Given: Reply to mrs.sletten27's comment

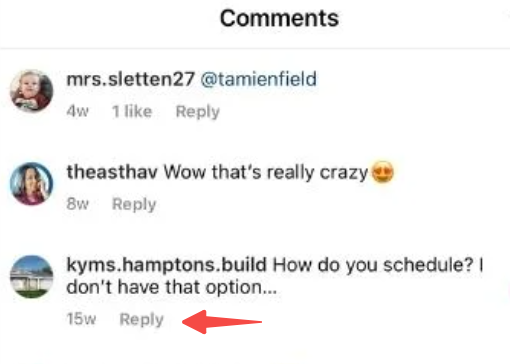Looking at the screenshot, I should point(198,112).
